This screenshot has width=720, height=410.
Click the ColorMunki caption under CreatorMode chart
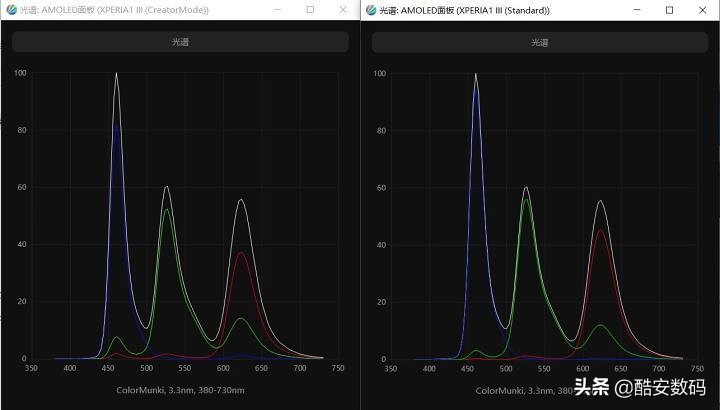pyautogui.click(x=180, y=389)
